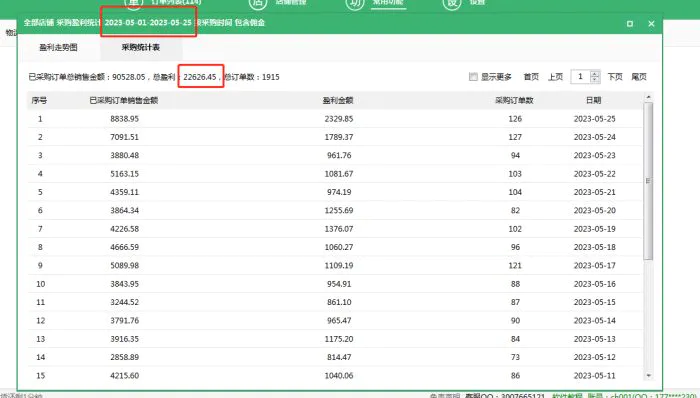Image resolution: width=700 pixels, height=398 pixels.
Task: Select sales amount cell 7091.51
Action: coord(125,137)
